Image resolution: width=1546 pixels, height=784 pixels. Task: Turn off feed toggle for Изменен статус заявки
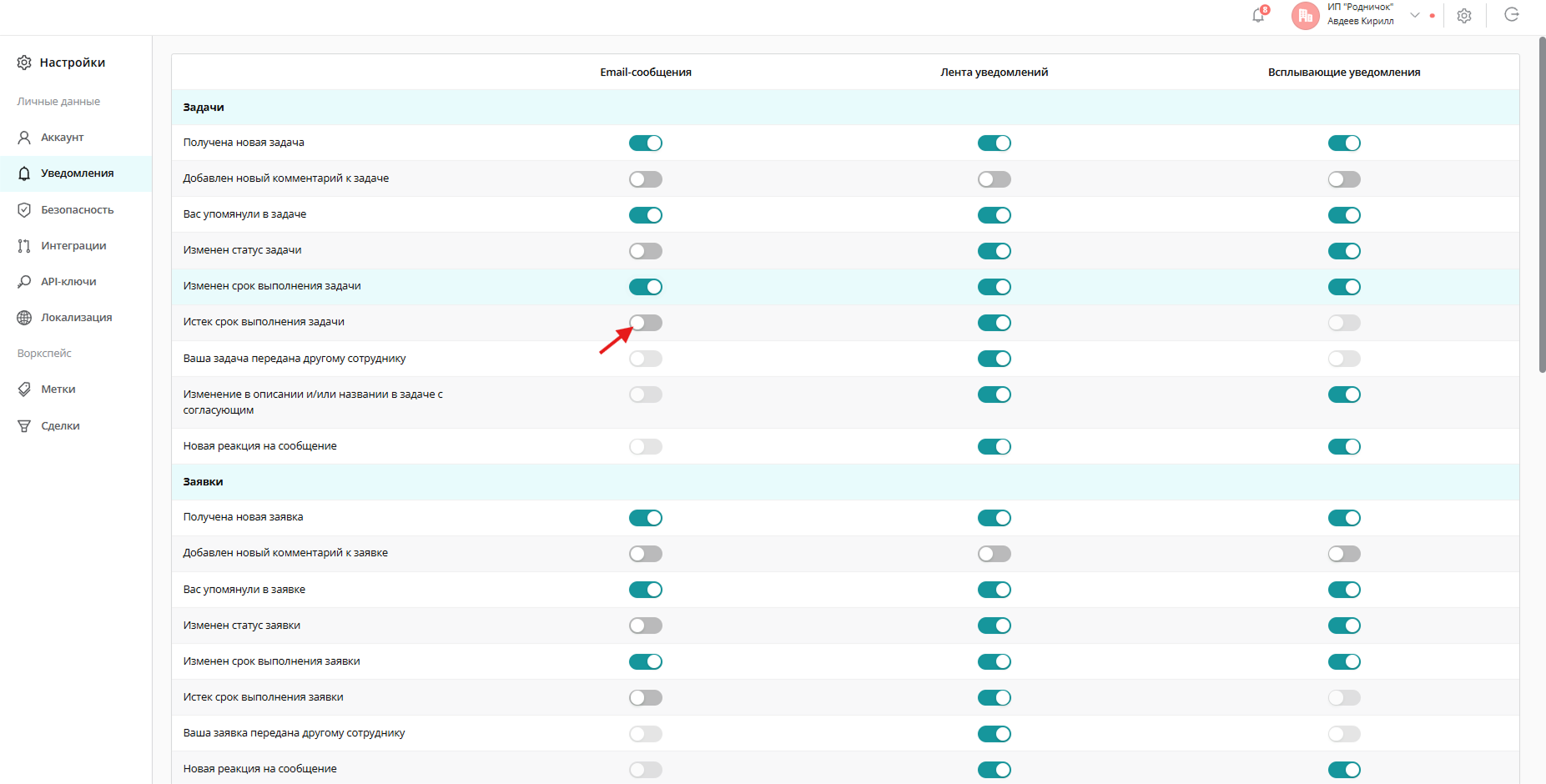[994, 626]
